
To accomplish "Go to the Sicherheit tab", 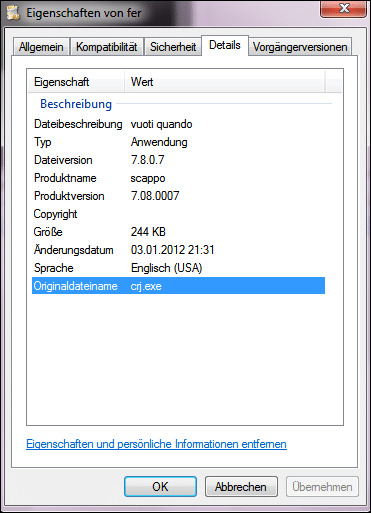I will 173,47.
